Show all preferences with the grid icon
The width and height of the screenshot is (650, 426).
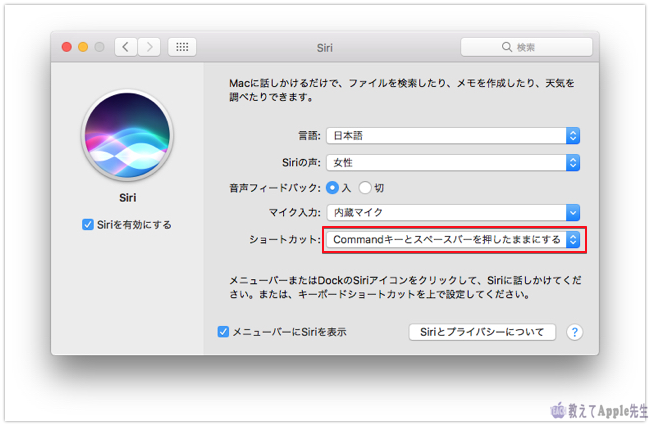click(182, 47)
